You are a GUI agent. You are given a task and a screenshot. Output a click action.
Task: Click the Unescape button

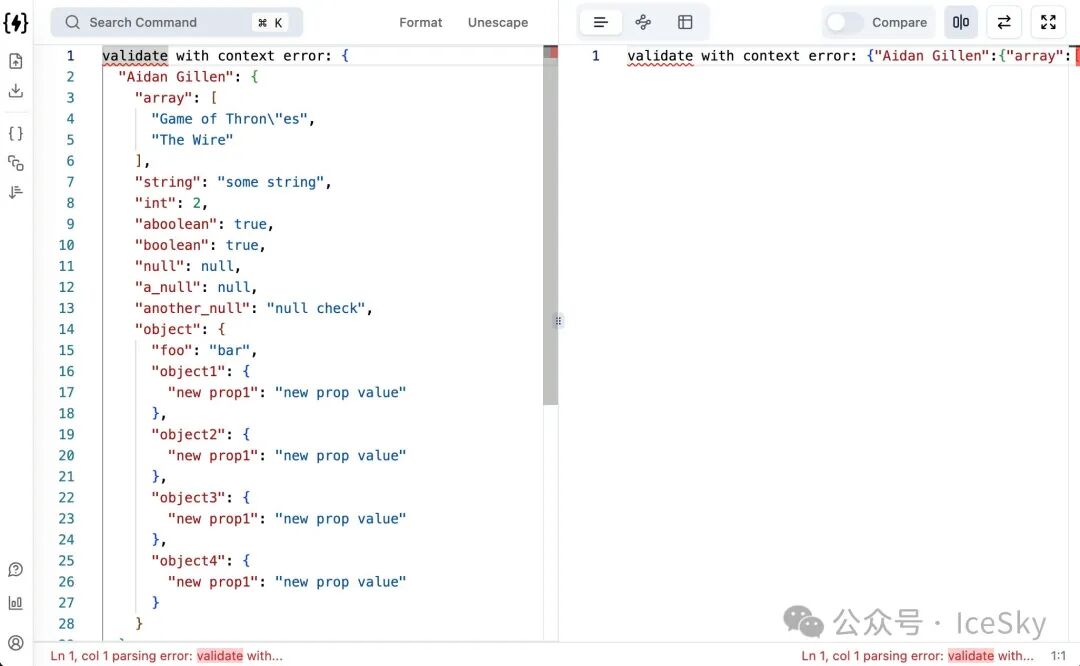(x=498, y=22)
